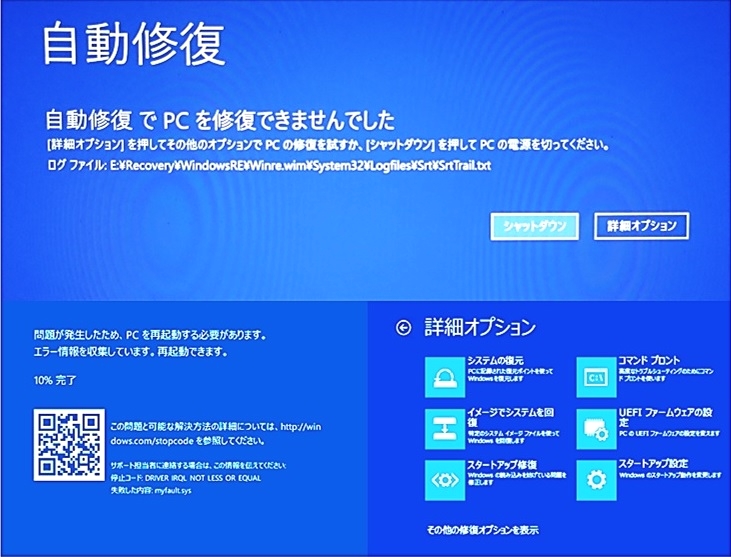Click the myfault.sys failure text

coord(173,491)
